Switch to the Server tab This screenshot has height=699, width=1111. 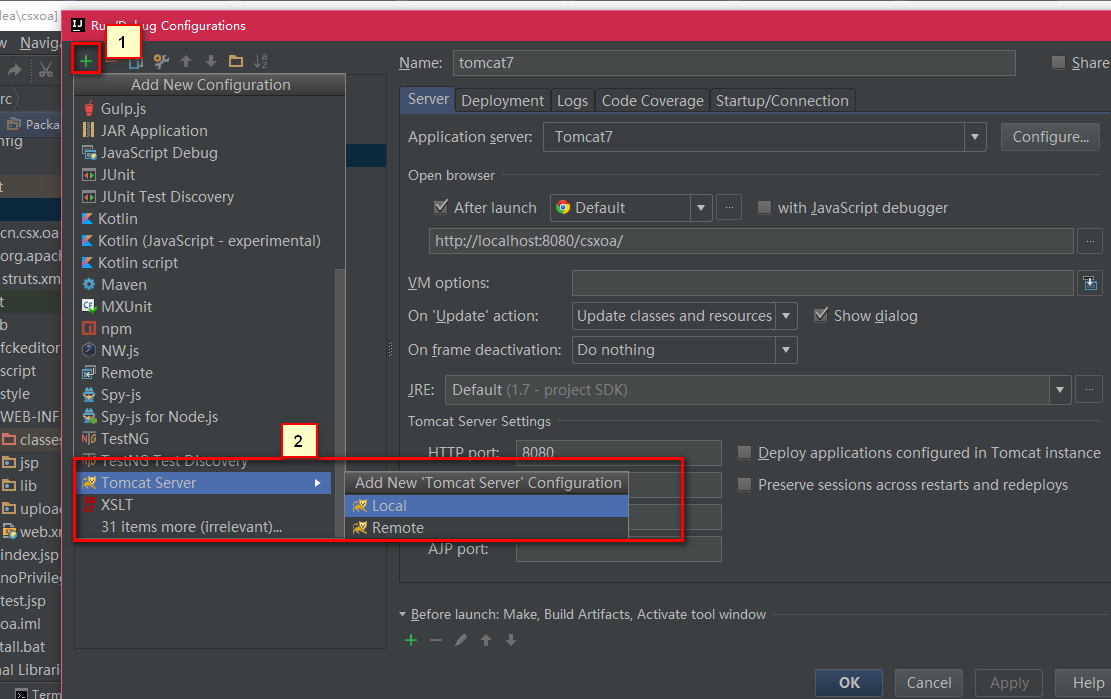click(428, 99)
